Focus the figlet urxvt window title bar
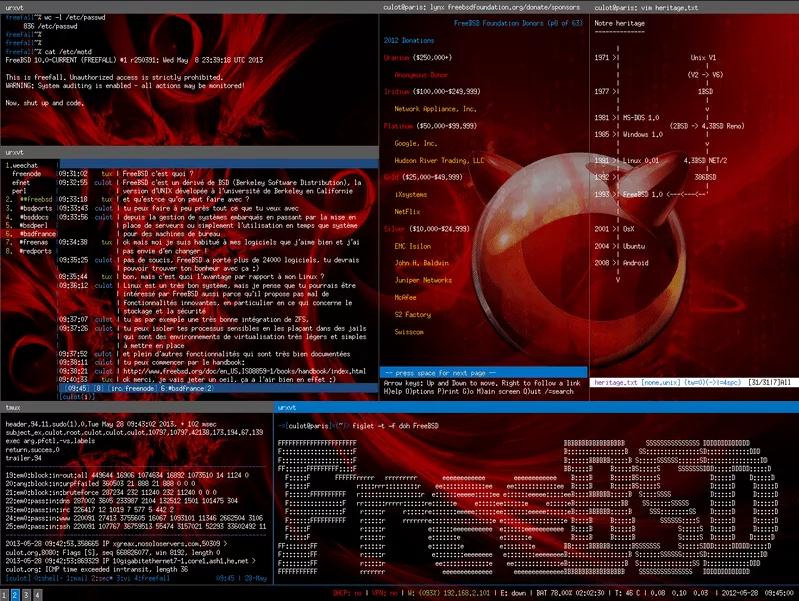799x601 pixels. click(x=537, y=407)
